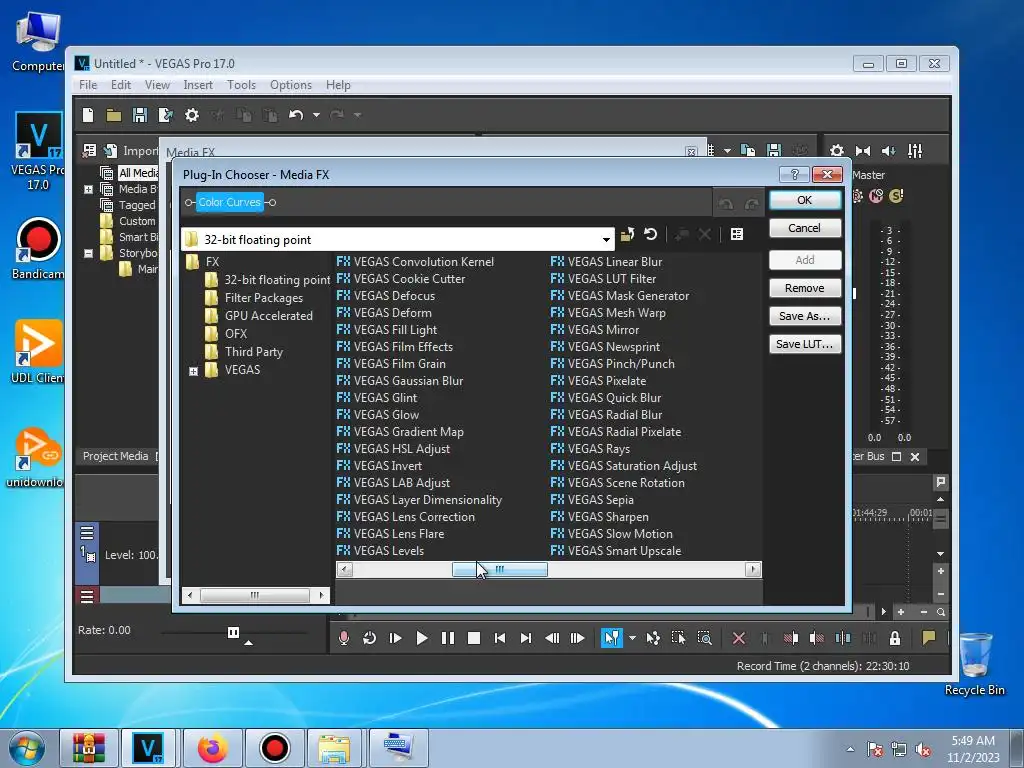Click the Undo arrow icon
The width and height of the screenshot is (1024, 768).
coord(296,115)
